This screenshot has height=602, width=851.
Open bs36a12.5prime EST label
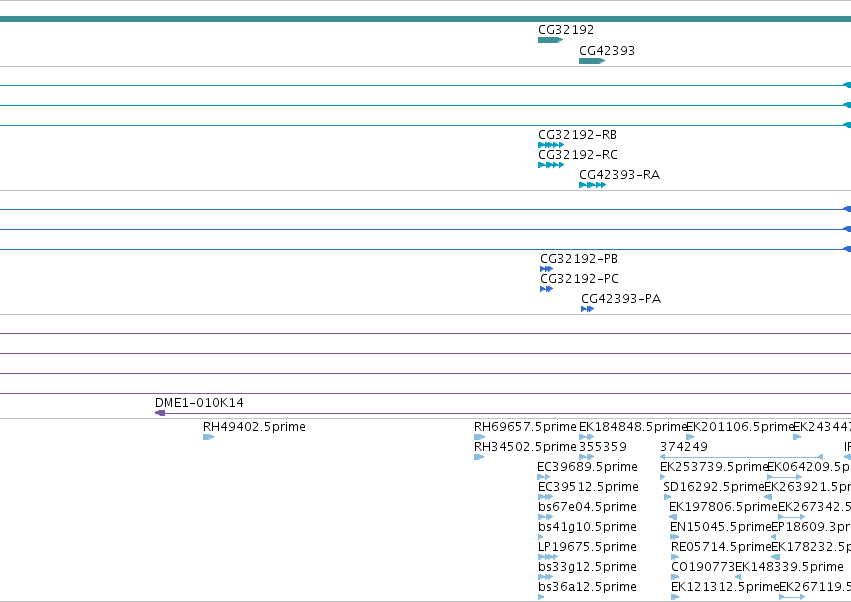(587, 587)
